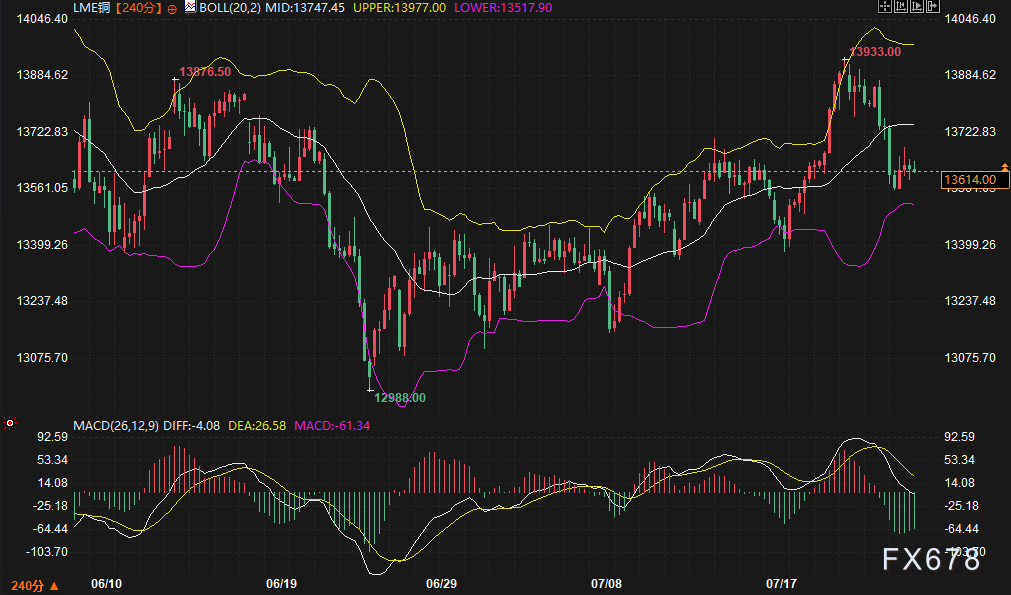
Task: Click the 13075.70 label on left price axis
Action: tap(42, 357)
